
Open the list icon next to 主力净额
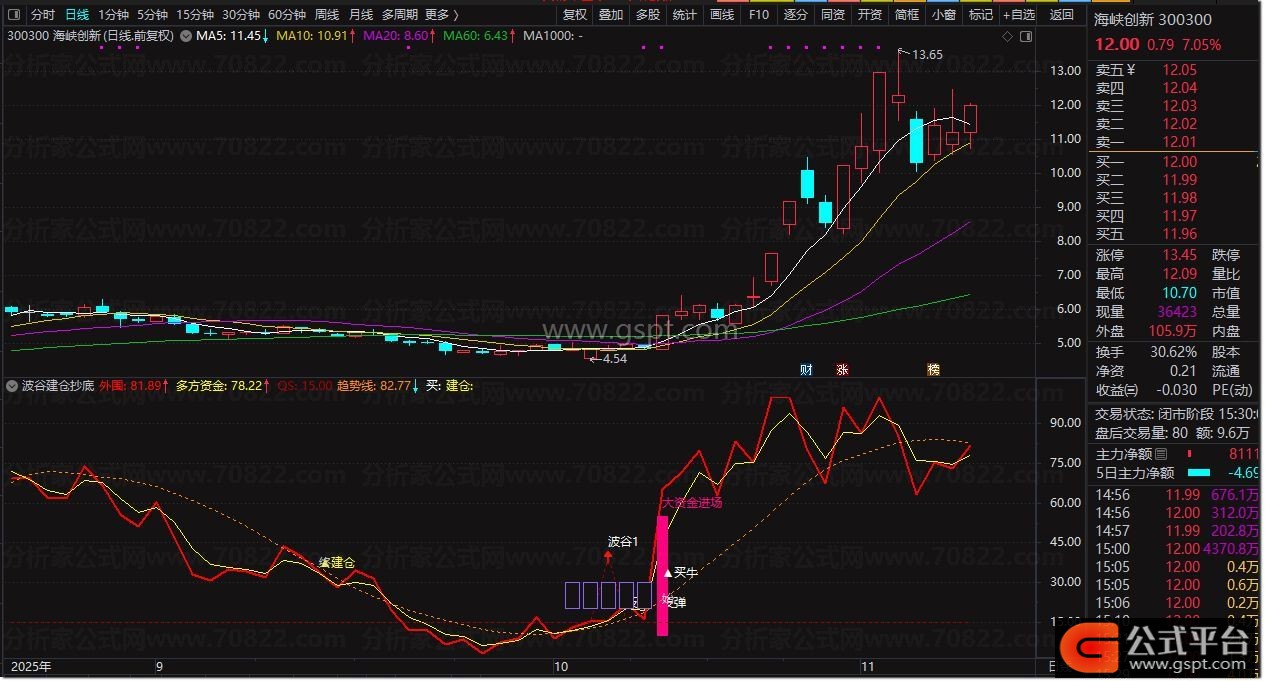click(1161, 454)
